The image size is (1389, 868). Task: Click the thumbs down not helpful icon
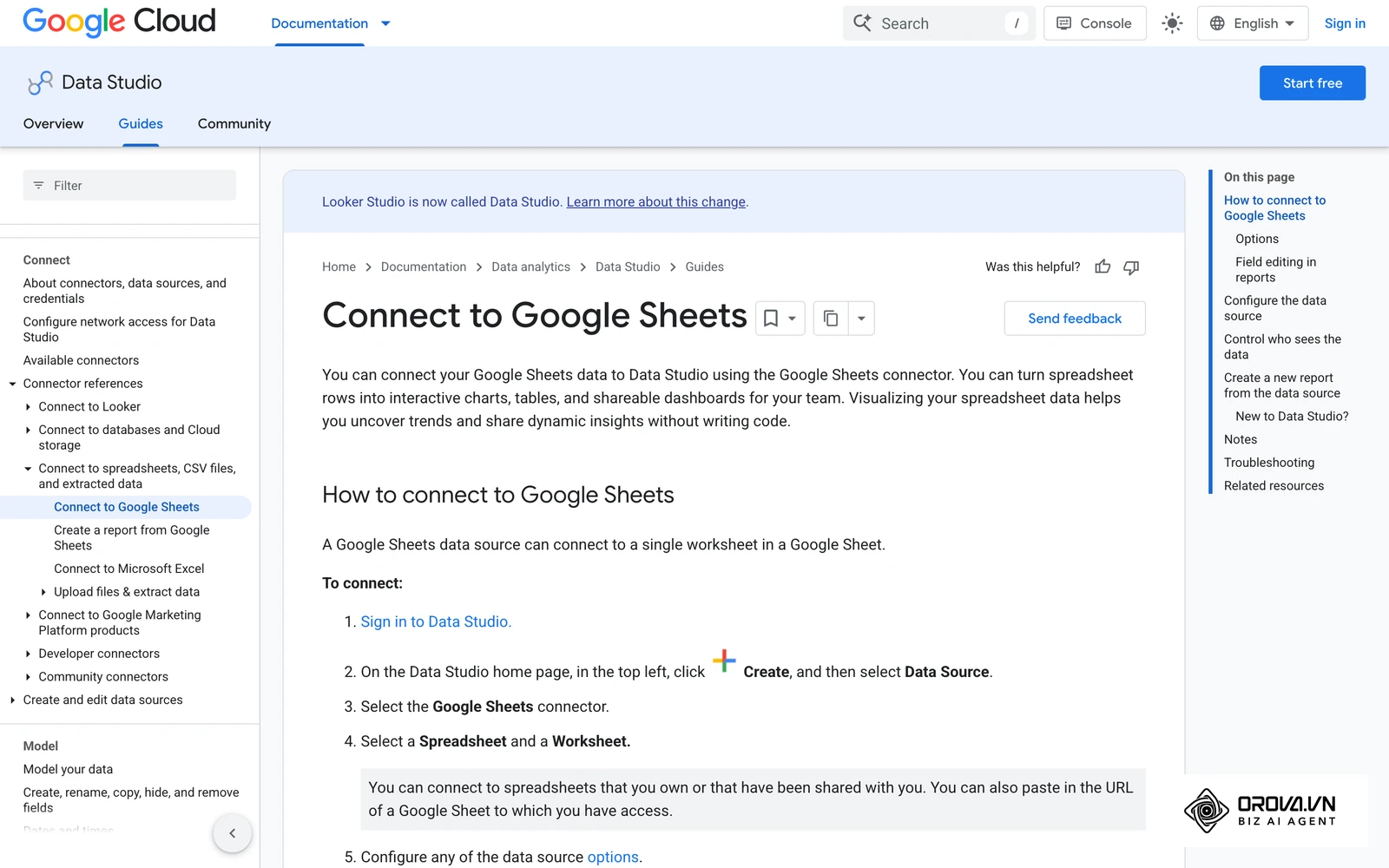tap(1131, 266)
